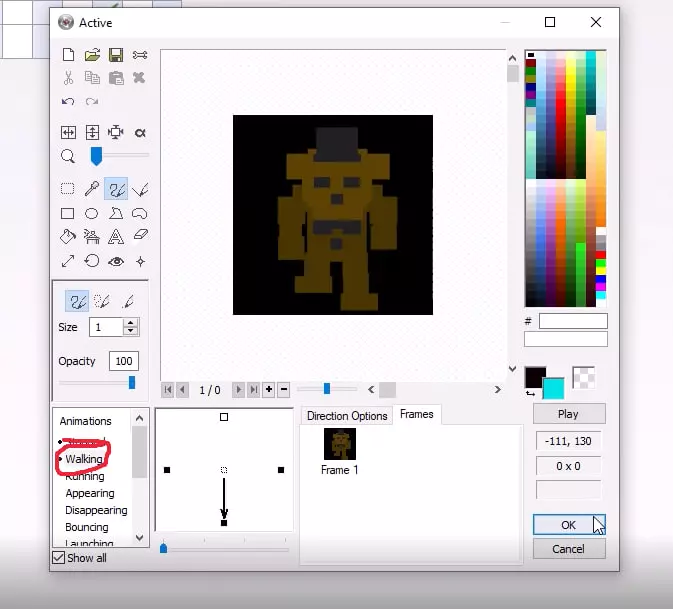The image size is (673, 609).
Task: Go to the previous frame button
Action: 182,390
